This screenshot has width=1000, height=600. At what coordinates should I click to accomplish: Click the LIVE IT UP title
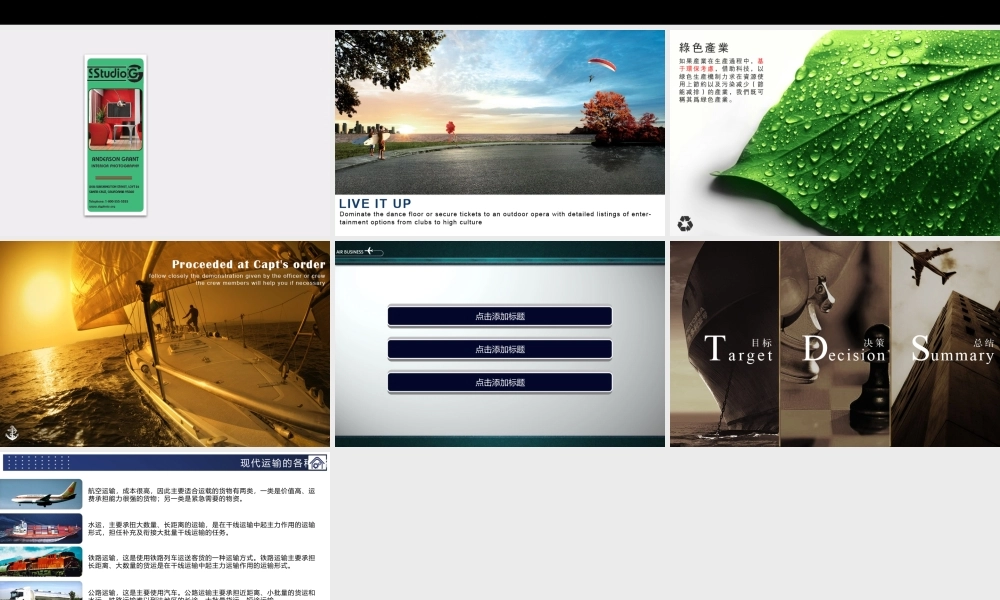375,203
